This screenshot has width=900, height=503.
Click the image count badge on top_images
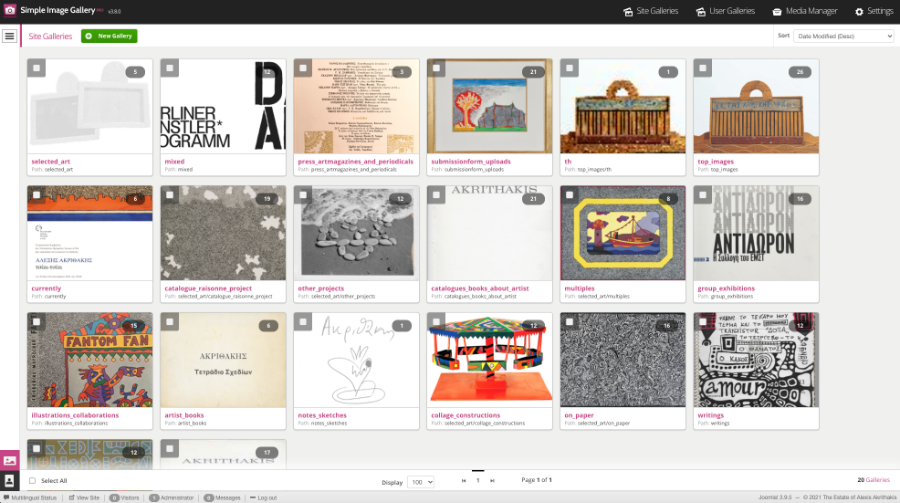[x=800, y=72]
